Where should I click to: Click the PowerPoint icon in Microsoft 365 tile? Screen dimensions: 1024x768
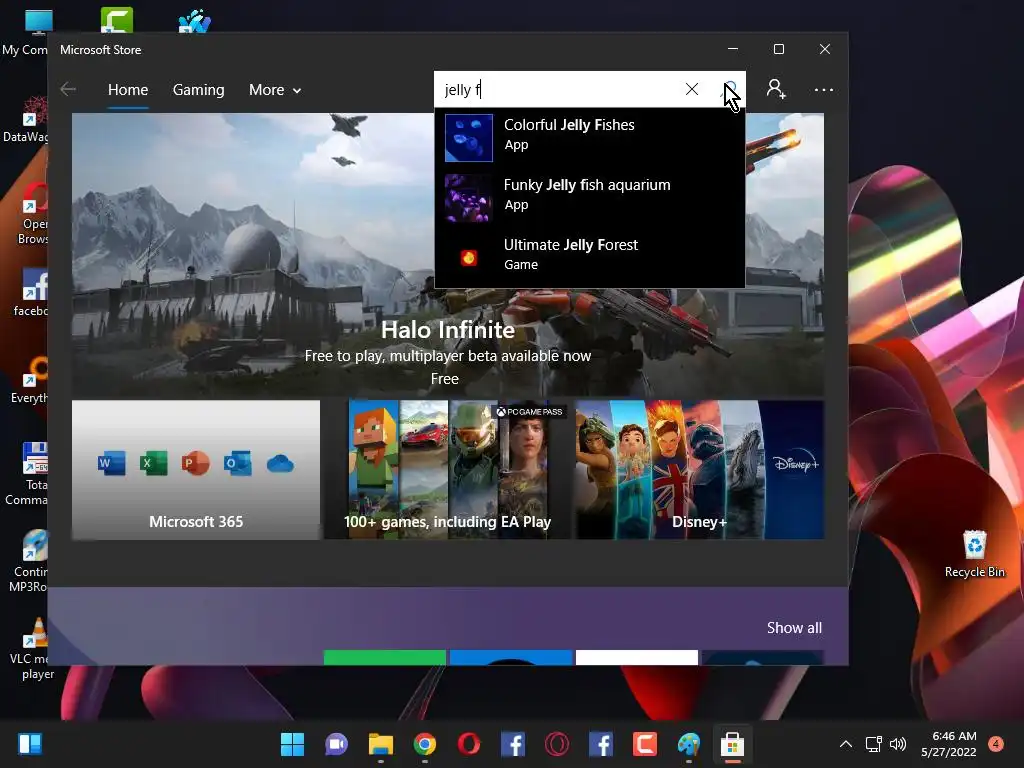(x=195, y=464)
